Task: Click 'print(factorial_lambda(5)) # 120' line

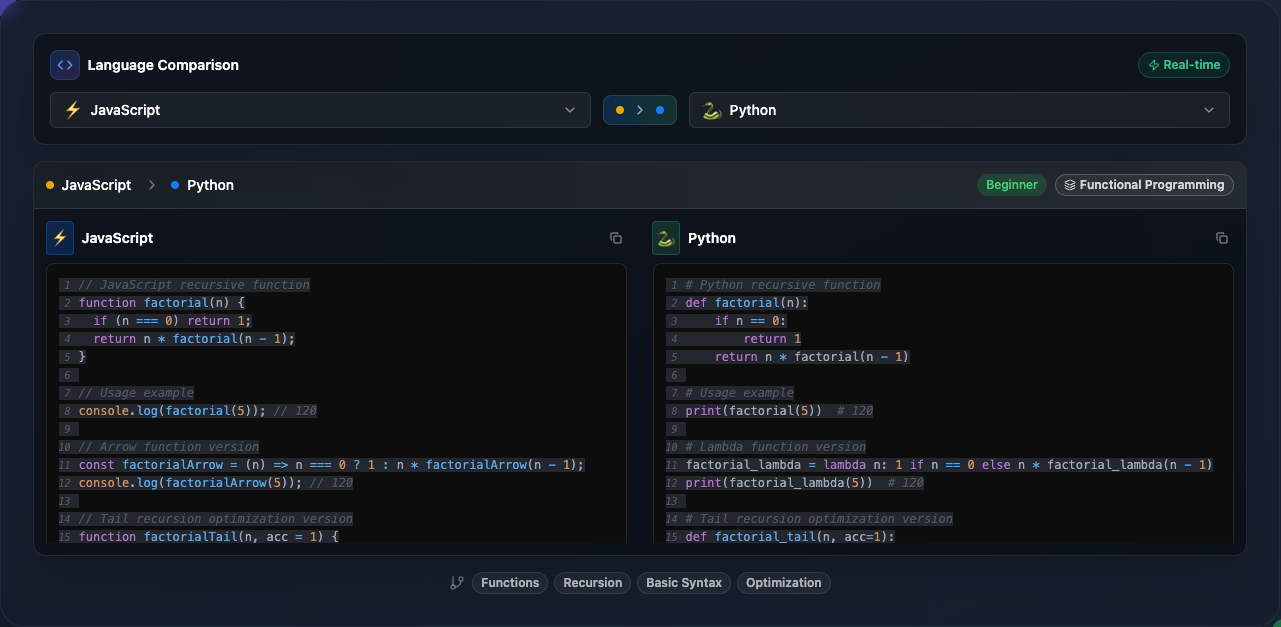Action: coord(804,483)
